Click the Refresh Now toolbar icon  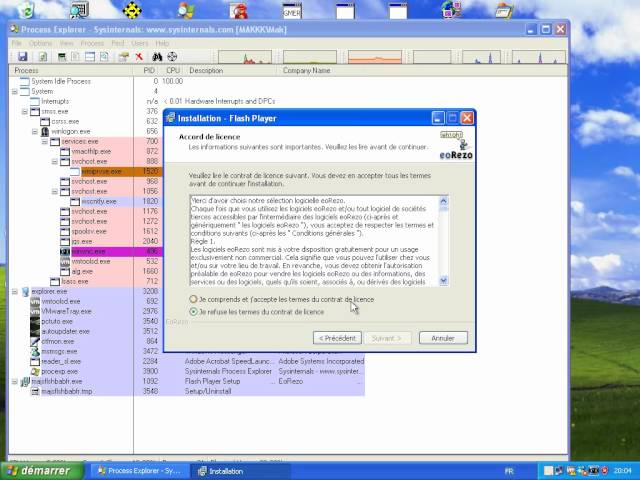click(x=42, y=57)
